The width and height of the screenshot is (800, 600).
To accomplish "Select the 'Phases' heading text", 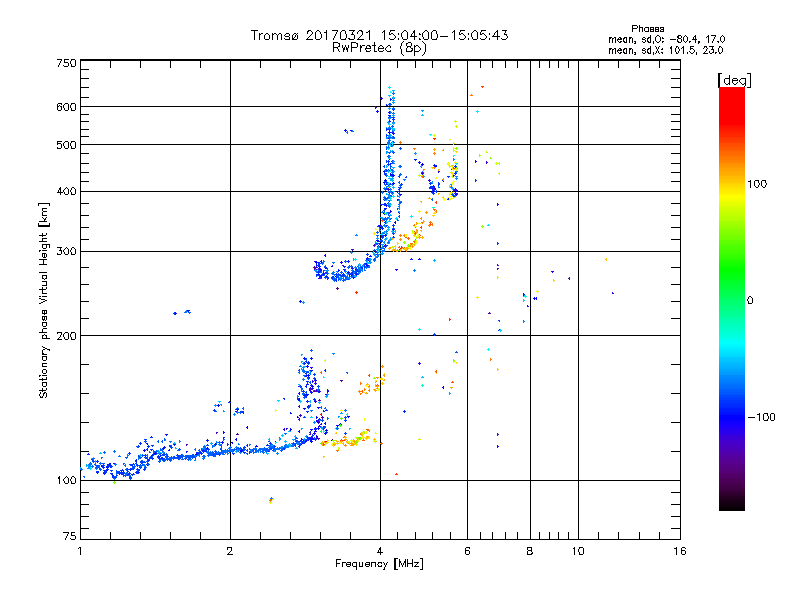I will pyautogui.click(x=647, y=29).
